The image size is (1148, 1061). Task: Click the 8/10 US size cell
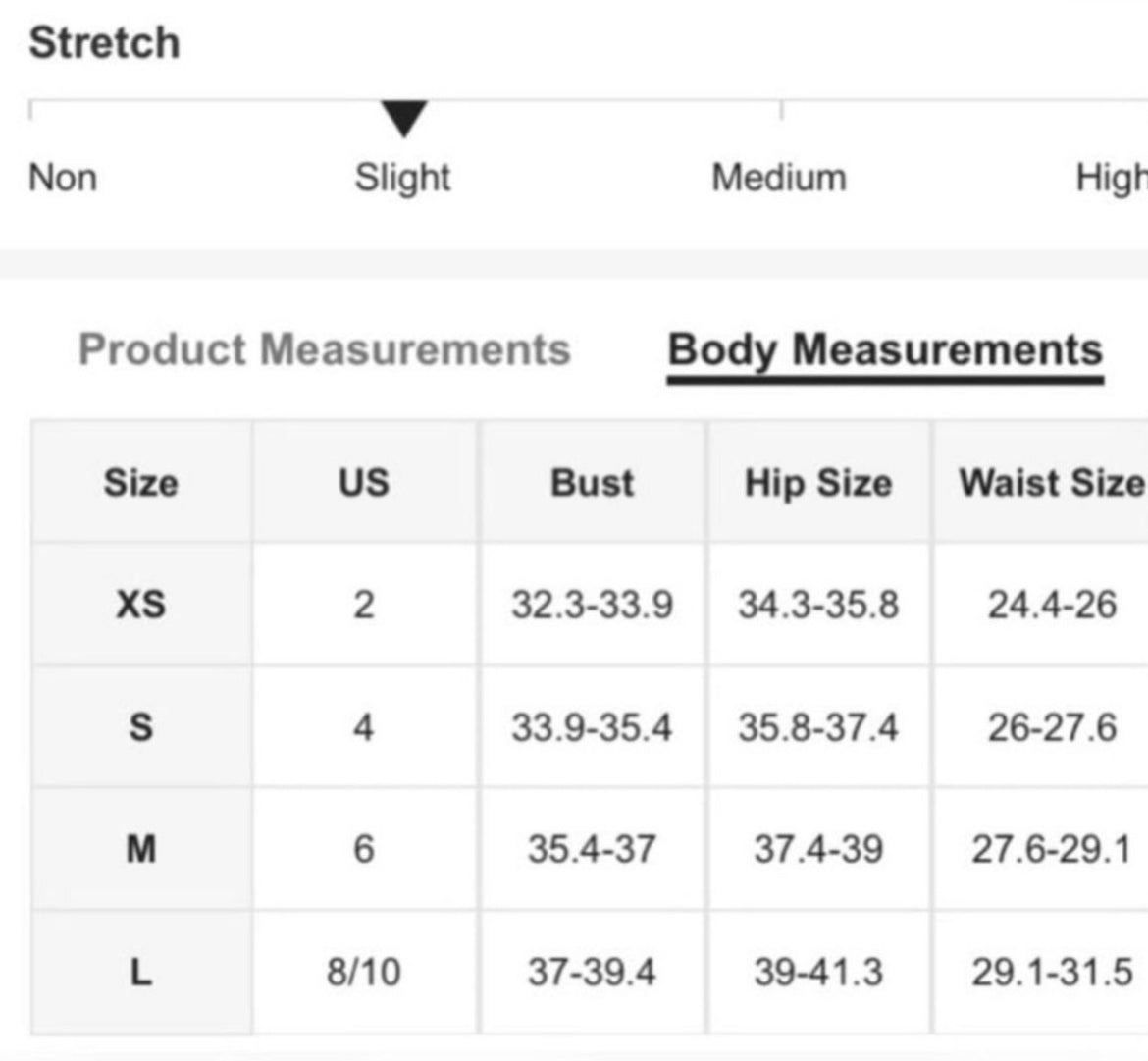[x=364, y=973]
